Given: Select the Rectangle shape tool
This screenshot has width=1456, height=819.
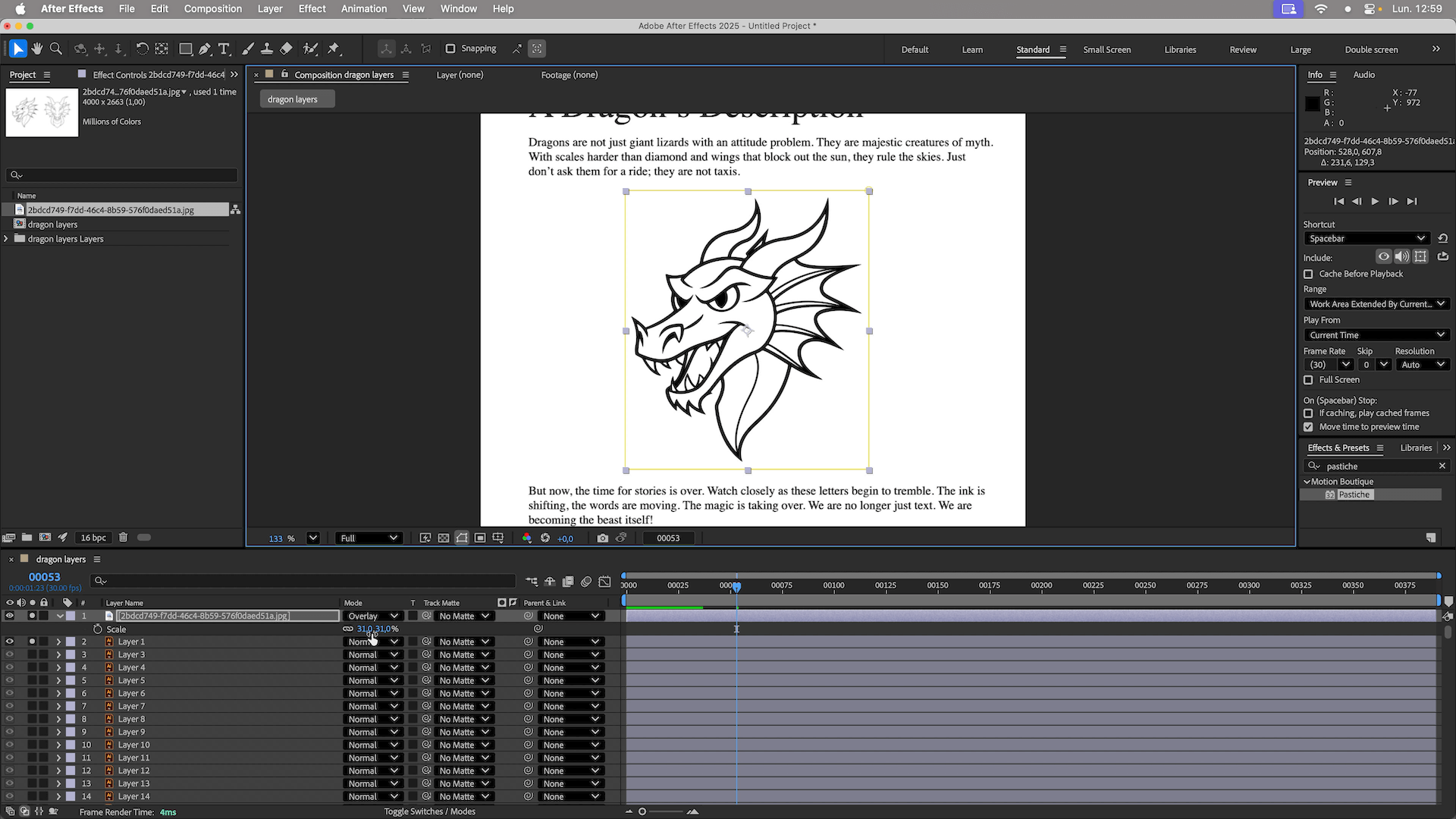Looking at the screenshot, I should (x=185, y=49).
